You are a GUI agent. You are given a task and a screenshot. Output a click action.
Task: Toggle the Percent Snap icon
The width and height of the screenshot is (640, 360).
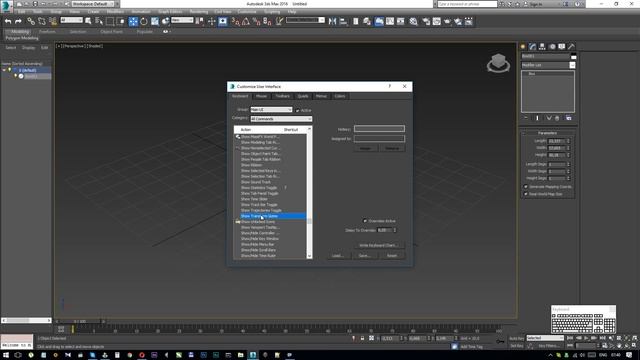pos(256,21)
